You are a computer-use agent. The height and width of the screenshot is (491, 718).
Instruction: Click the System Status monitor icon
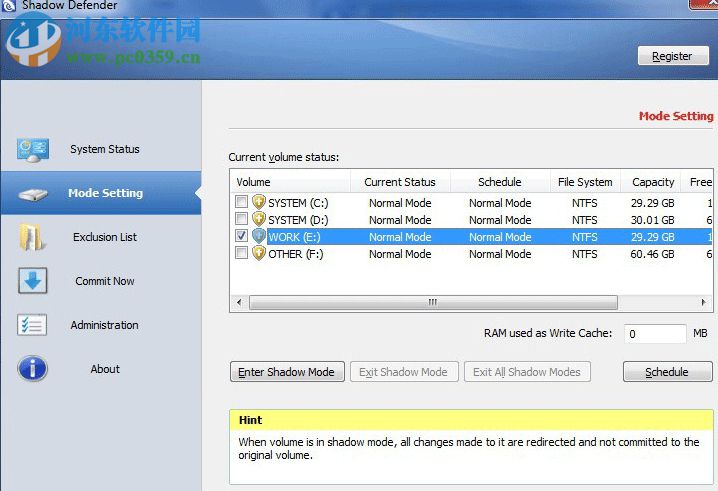click(33, 150)
